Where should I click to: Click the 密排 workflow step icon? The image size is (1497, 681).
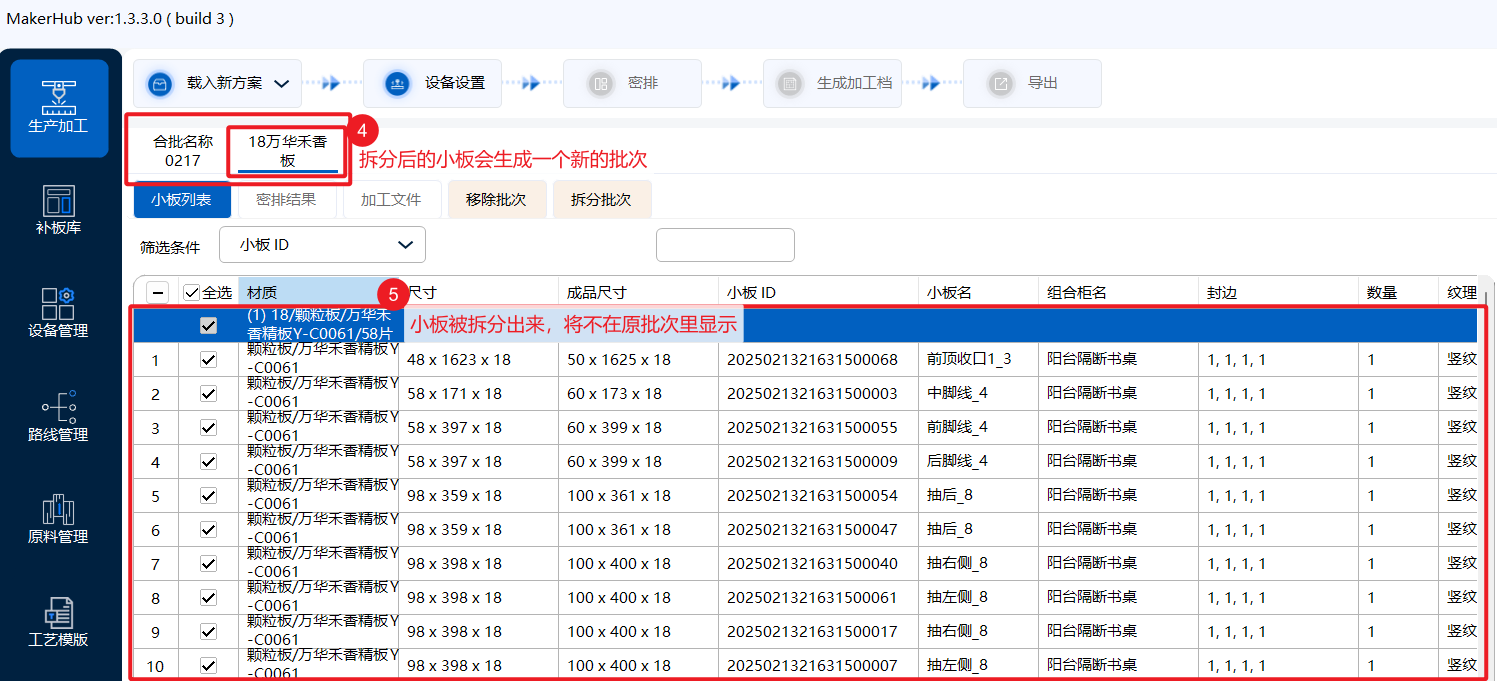coord(600,83)
